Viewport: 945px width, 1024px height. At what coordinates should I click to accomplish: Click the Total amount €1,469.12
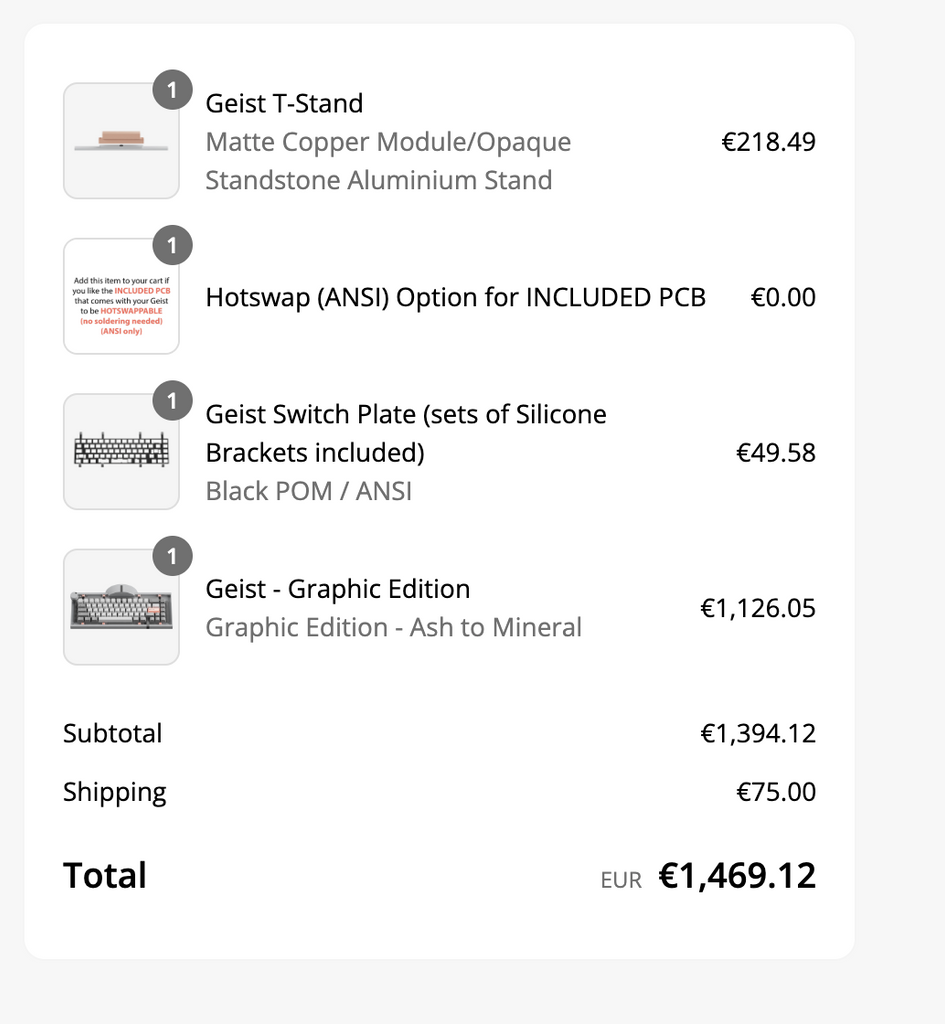[737, 875]
